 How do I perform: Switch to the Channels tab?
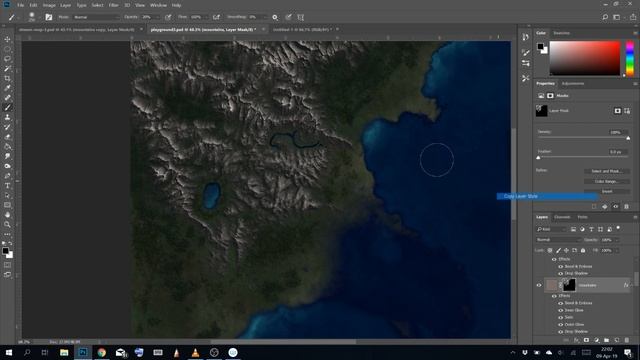coord(562,217)
